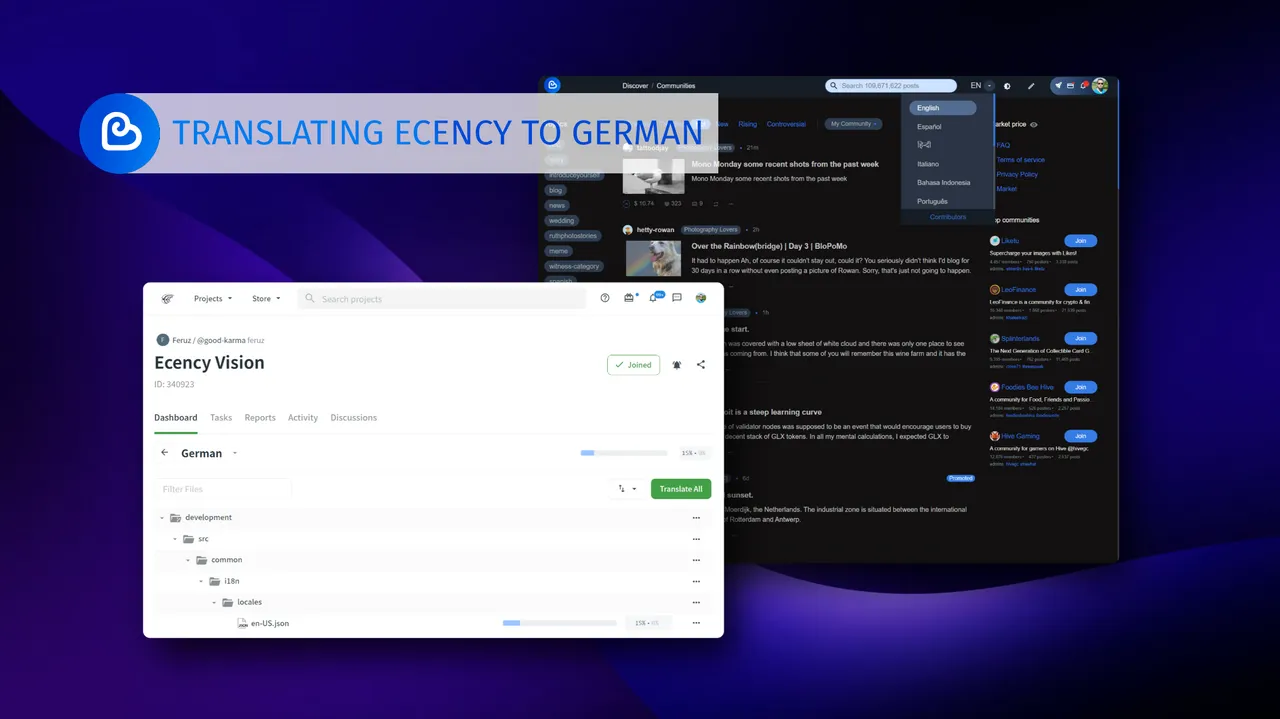
Task: Open the EN language selector in Ecency
Action: click(x=981, y=86)
